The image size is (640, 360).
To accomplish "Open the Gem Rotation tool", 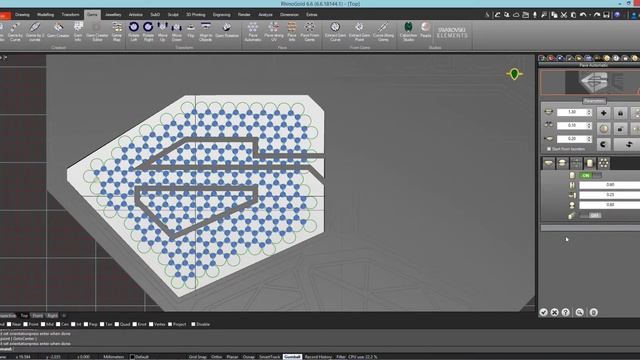I will tap(227, 31).
